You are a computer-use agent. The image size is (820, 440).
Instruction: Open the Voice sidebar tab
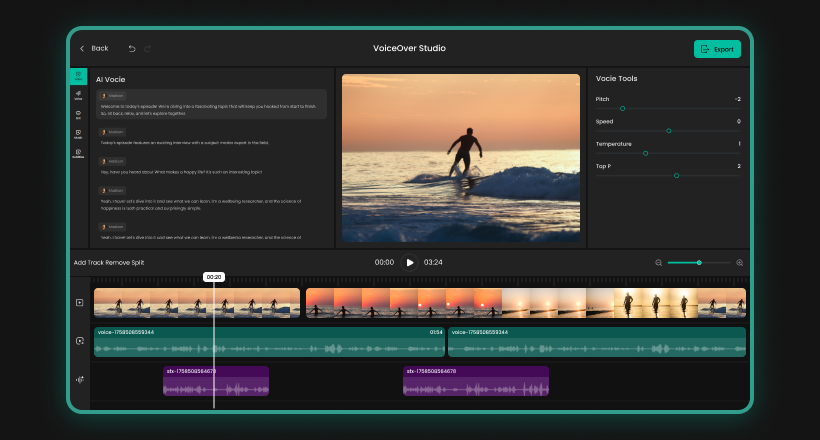tap(78, 95)
